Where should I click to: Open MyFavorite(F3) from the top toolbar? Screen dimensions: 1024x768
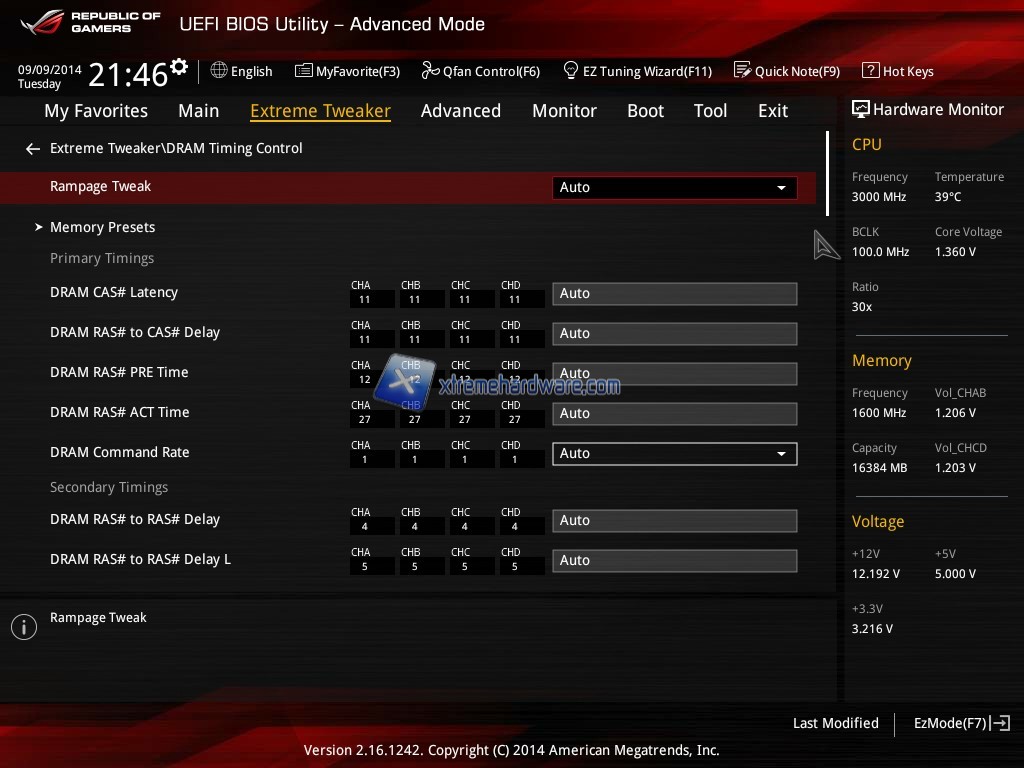point(304,71)
